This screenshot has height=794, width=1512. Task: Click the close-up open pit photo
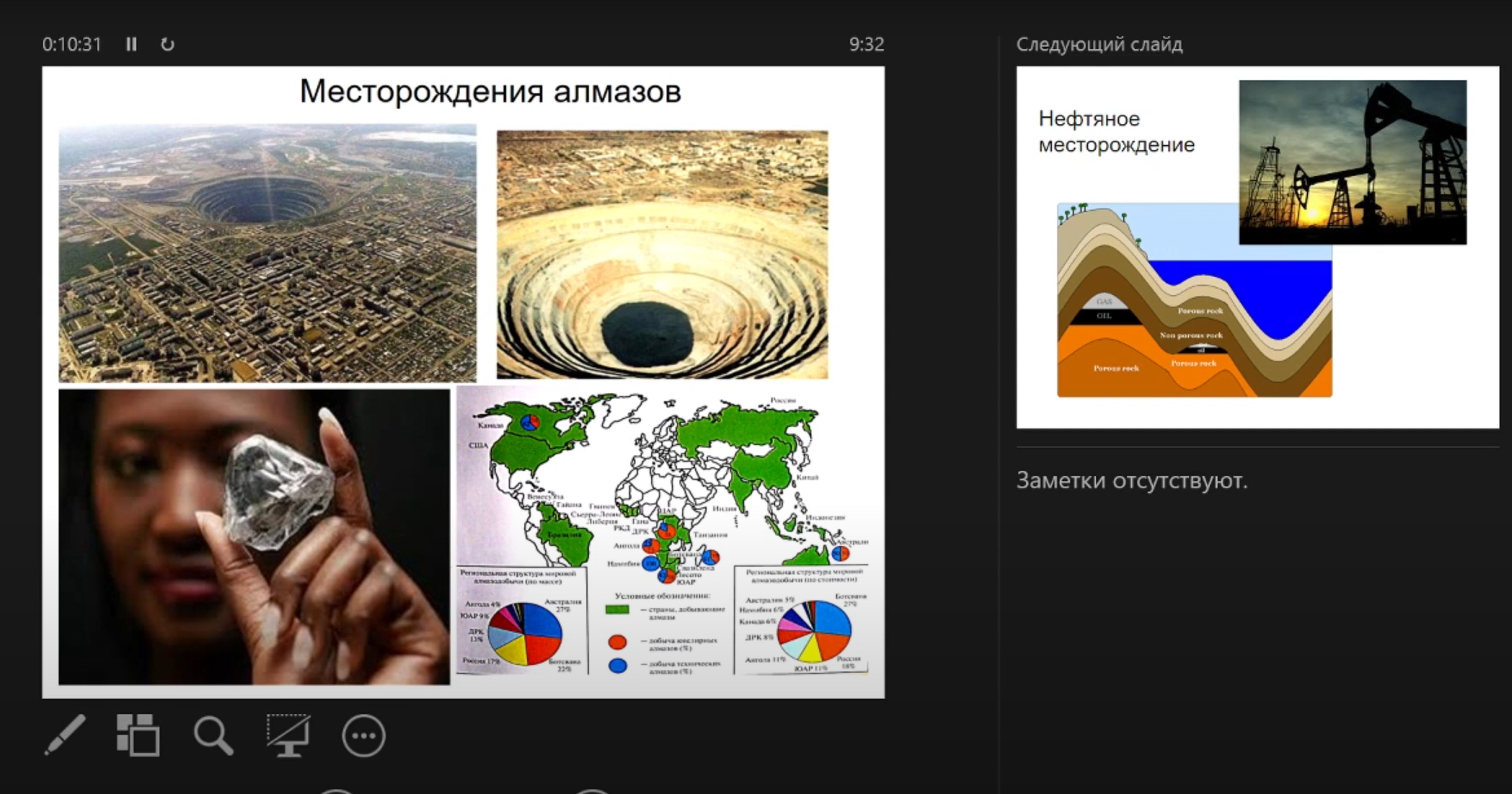tap(662, 254)
